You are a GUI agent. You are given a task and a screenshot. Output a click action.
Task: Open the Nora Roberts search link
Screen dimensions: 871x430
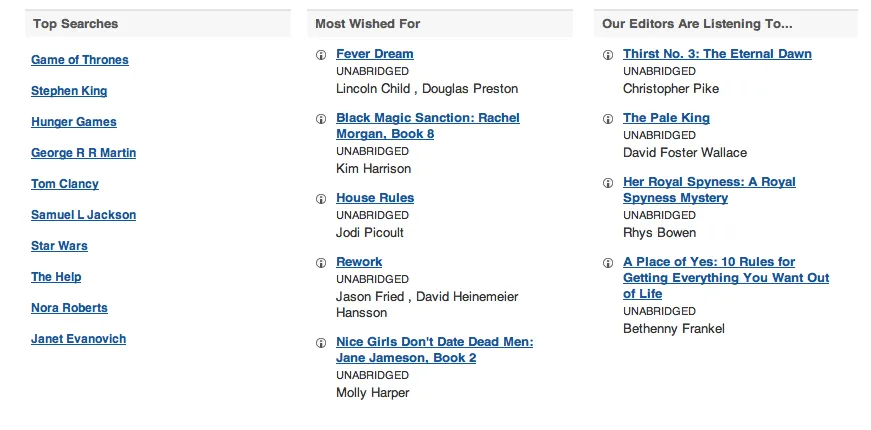[x=69, y=308]
